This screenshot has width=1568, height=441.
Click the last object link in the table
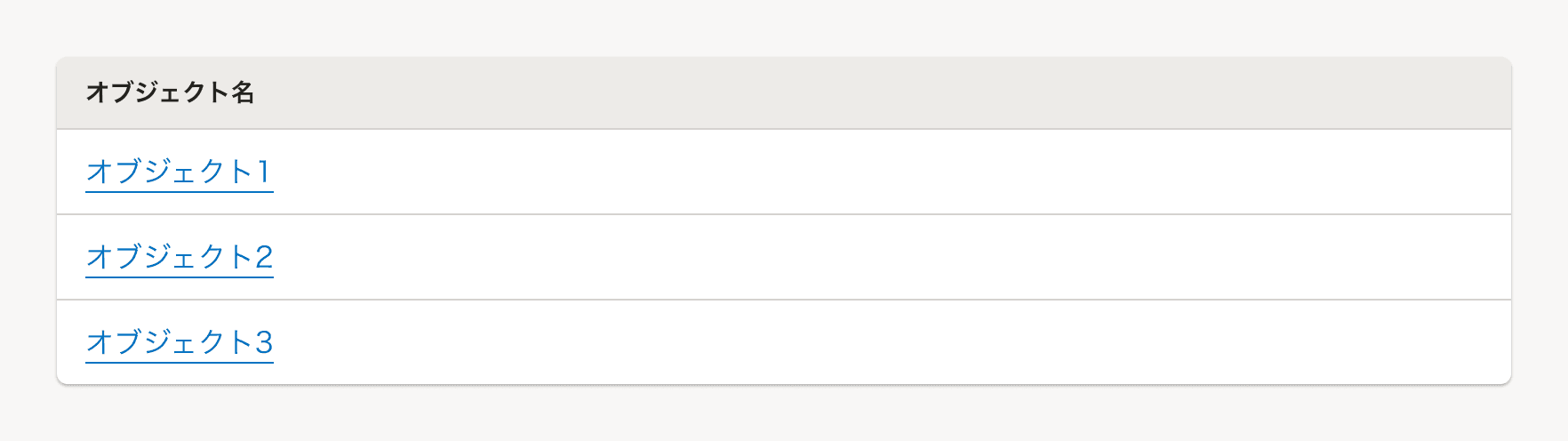point(179,342)
